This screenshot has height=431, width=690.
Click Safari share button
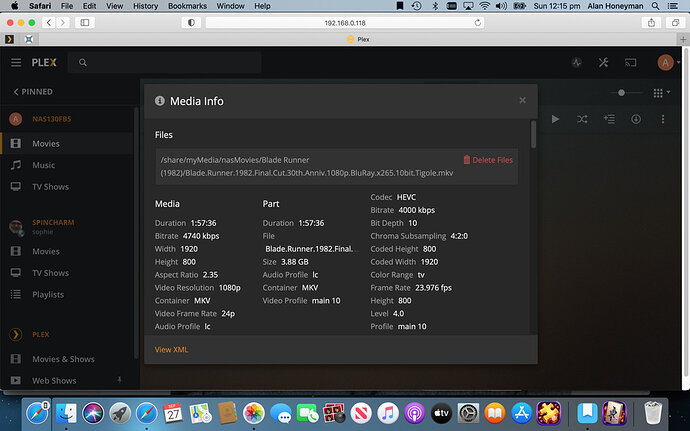[x=651, y=22]
